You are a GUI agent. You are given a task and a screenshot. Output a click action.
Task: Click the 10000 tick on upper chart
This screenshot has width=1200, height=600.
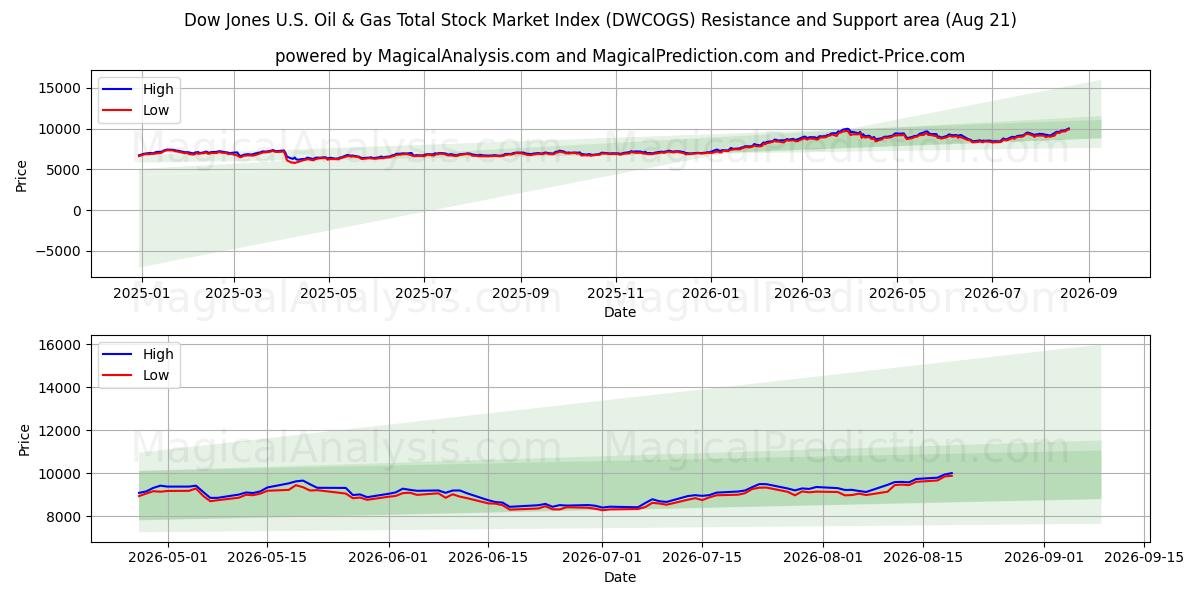click(x=62, y=129)
